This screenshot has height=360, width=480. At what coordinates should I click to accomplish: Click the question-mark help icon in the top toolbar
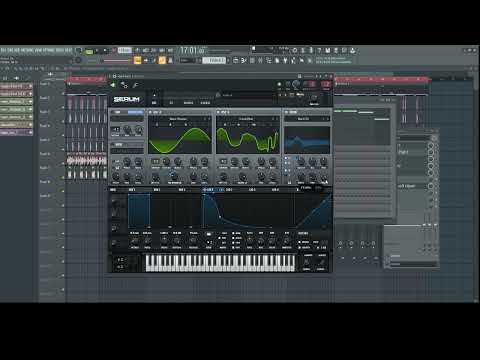[x=319, y=50]
